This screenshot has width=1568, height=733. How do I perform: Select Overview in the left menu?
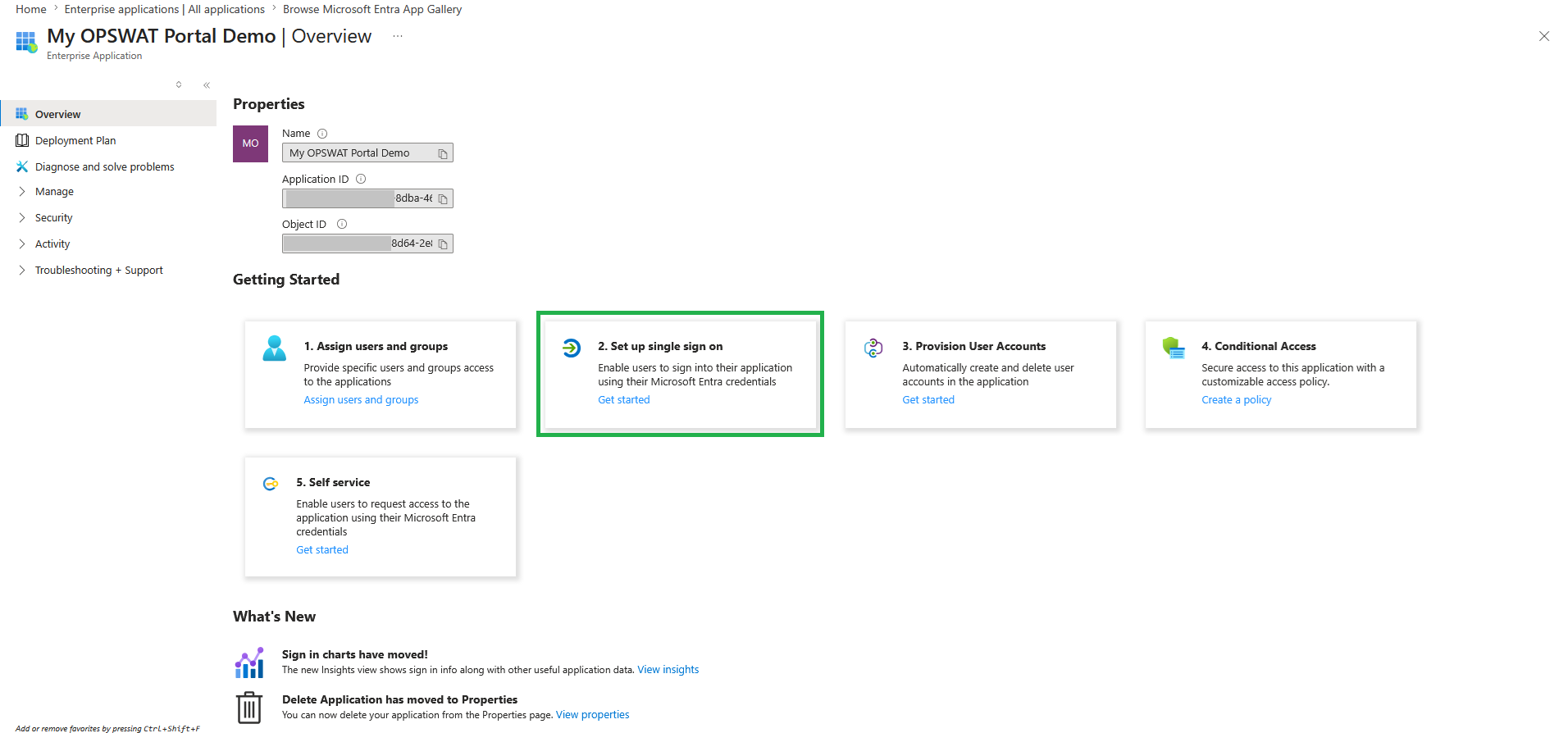[x=109, y=114]
